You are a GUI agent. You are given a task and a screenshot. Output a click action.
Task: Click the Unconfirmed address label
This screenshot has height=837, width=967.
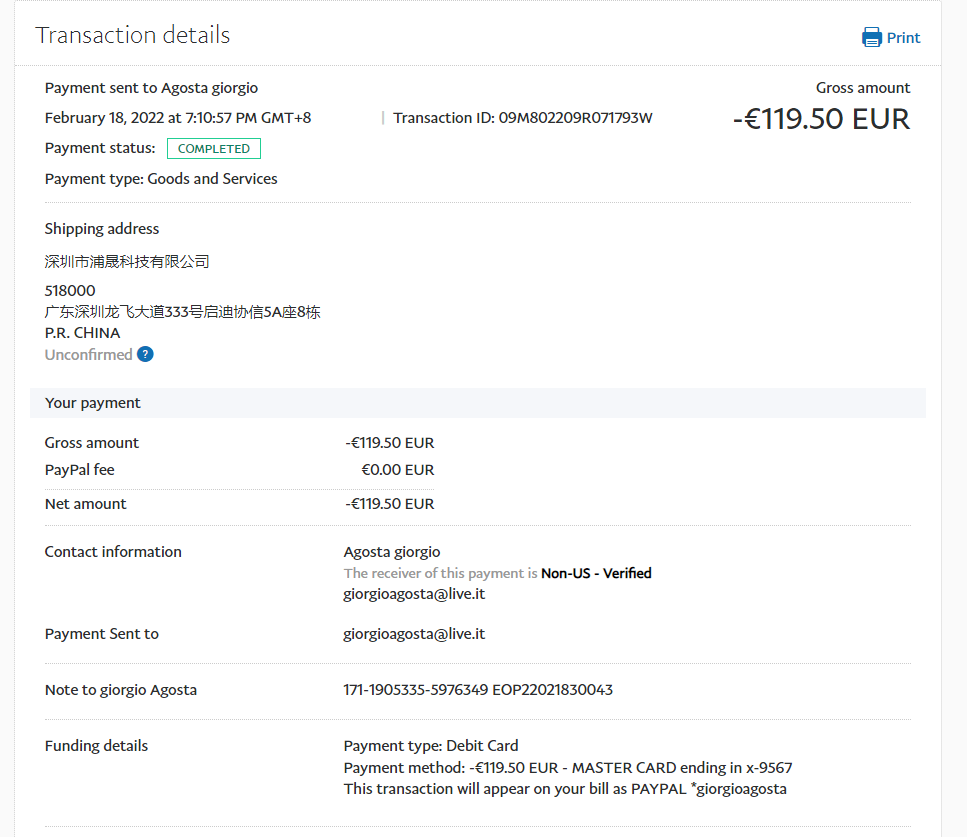pyautogui.click(x=88, y=355)
